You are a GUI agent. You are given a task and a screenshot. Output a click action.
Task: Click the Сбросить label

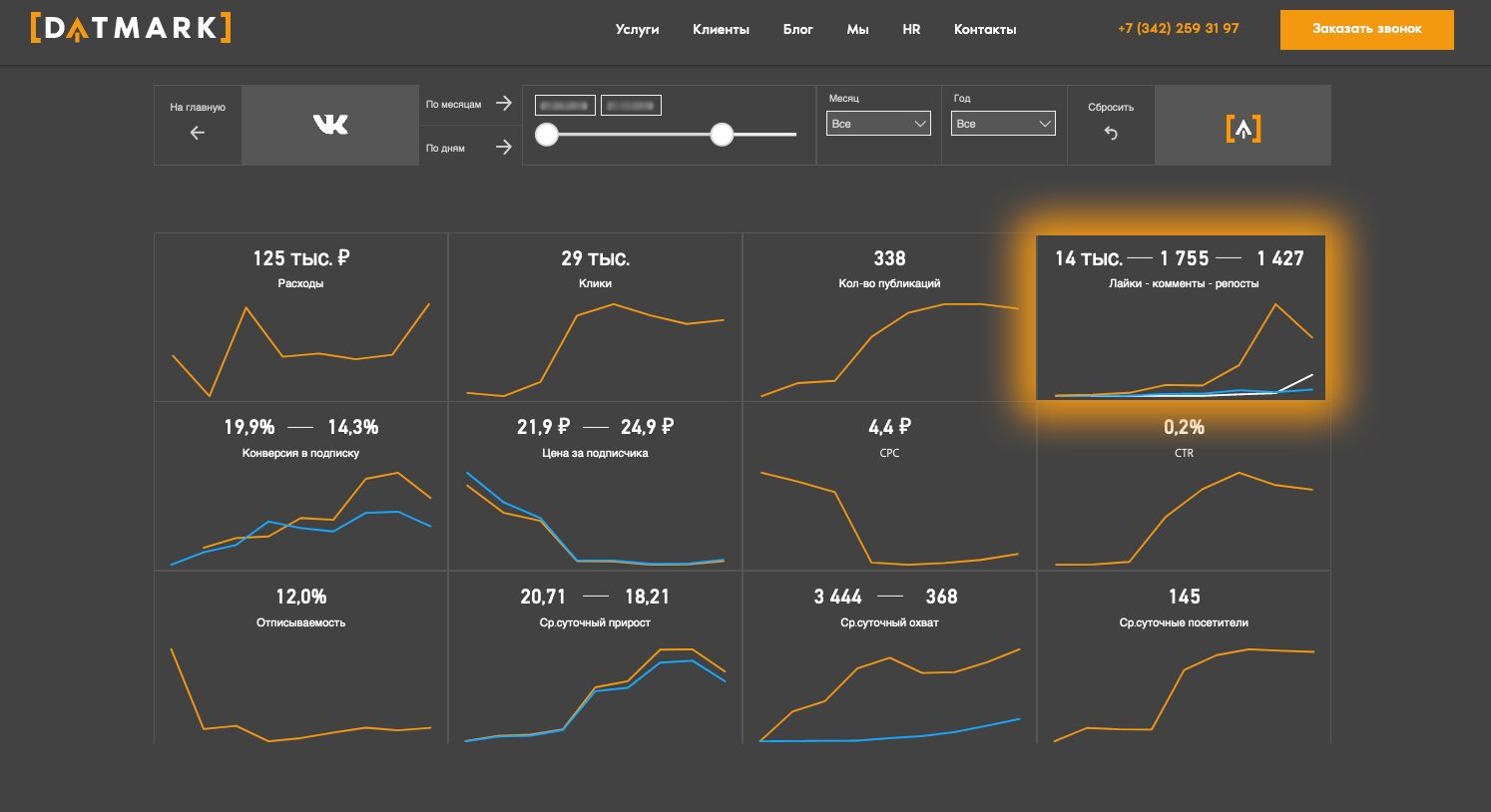1111,107
